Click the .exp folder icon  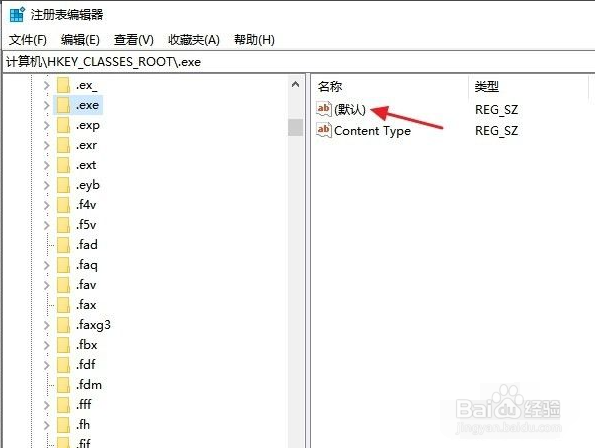pyautogui.click(x=63, y=125)
